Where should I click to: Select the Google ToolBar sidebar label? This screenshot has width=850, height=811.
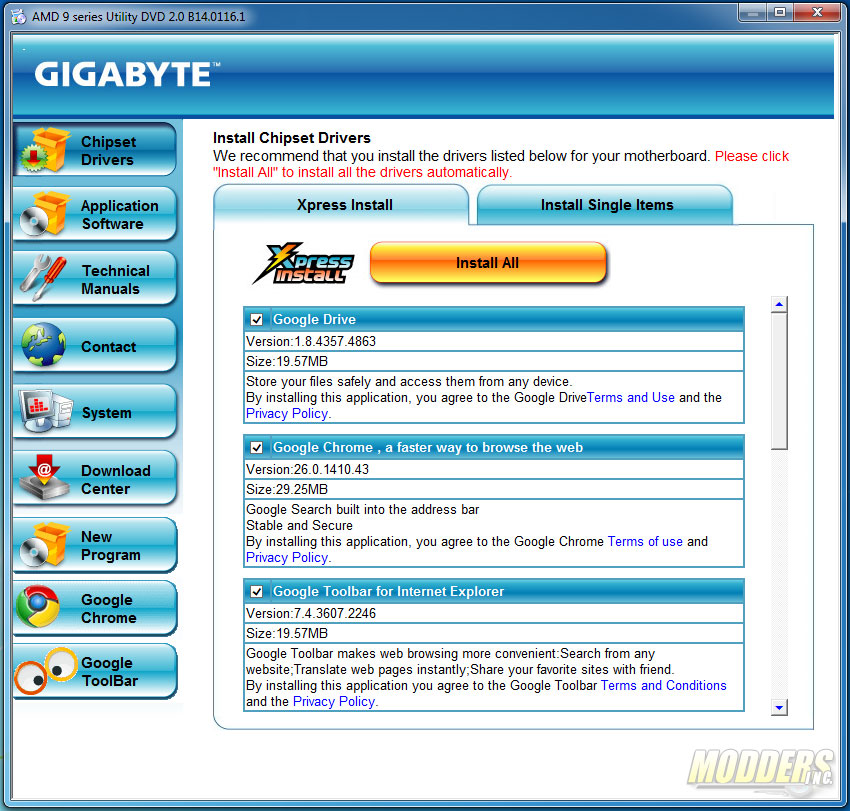[x=110, y=672]
